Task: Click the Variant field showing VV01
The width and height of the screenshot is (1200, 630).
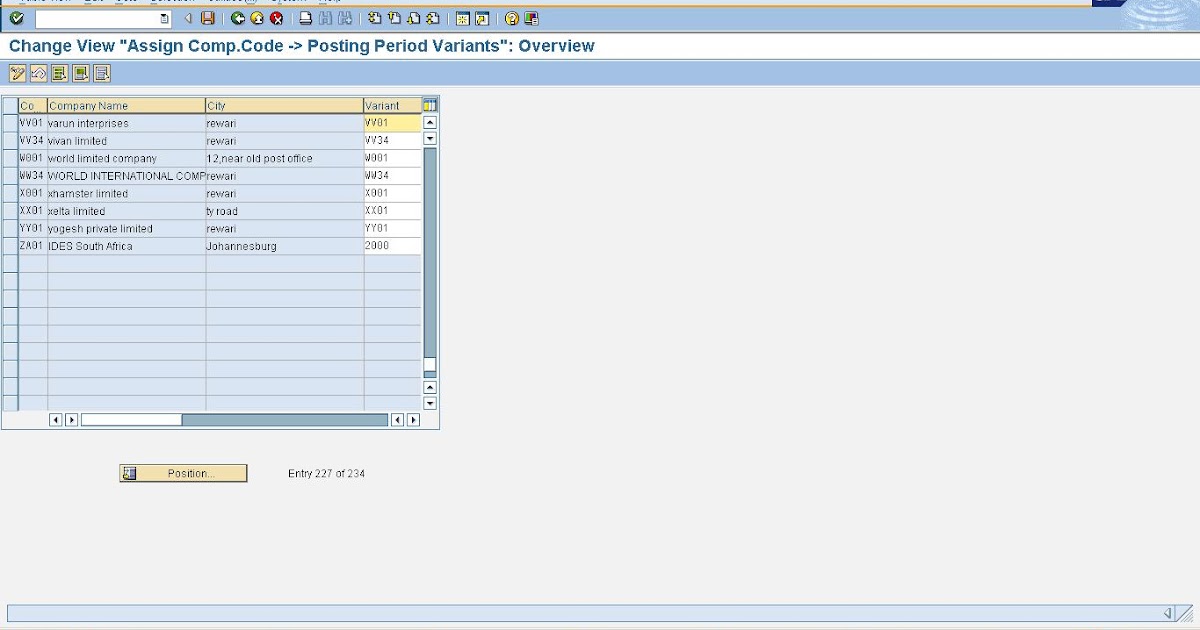Action: click(x=390, y=122)
